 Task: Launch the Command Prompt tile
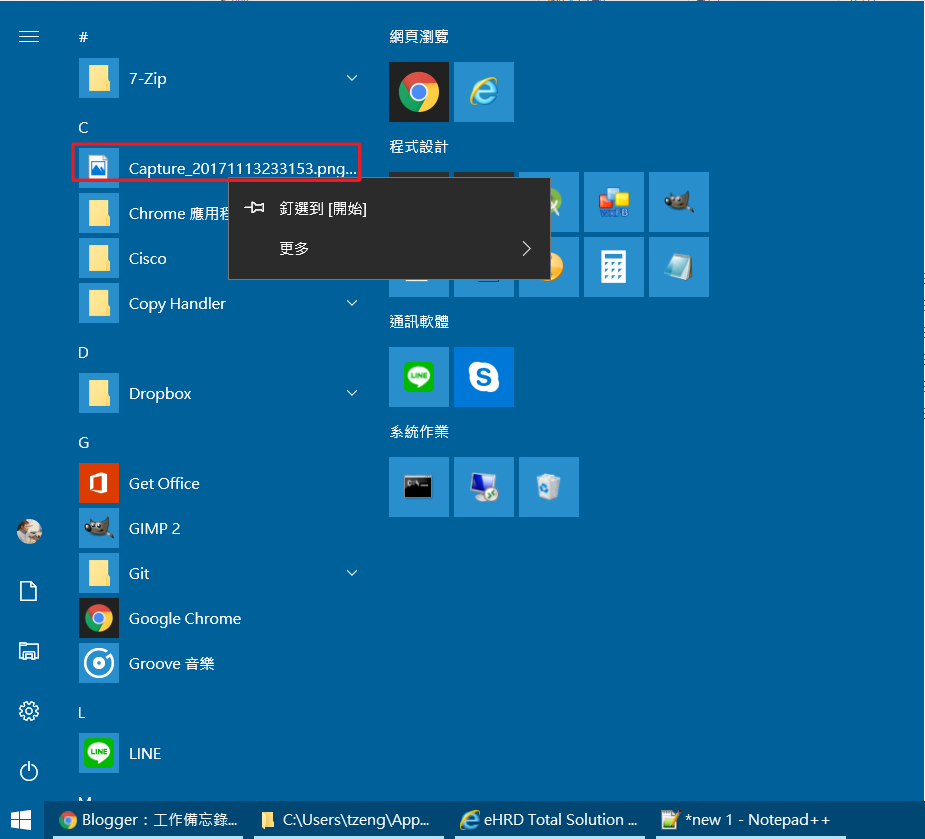coord(418,487)
